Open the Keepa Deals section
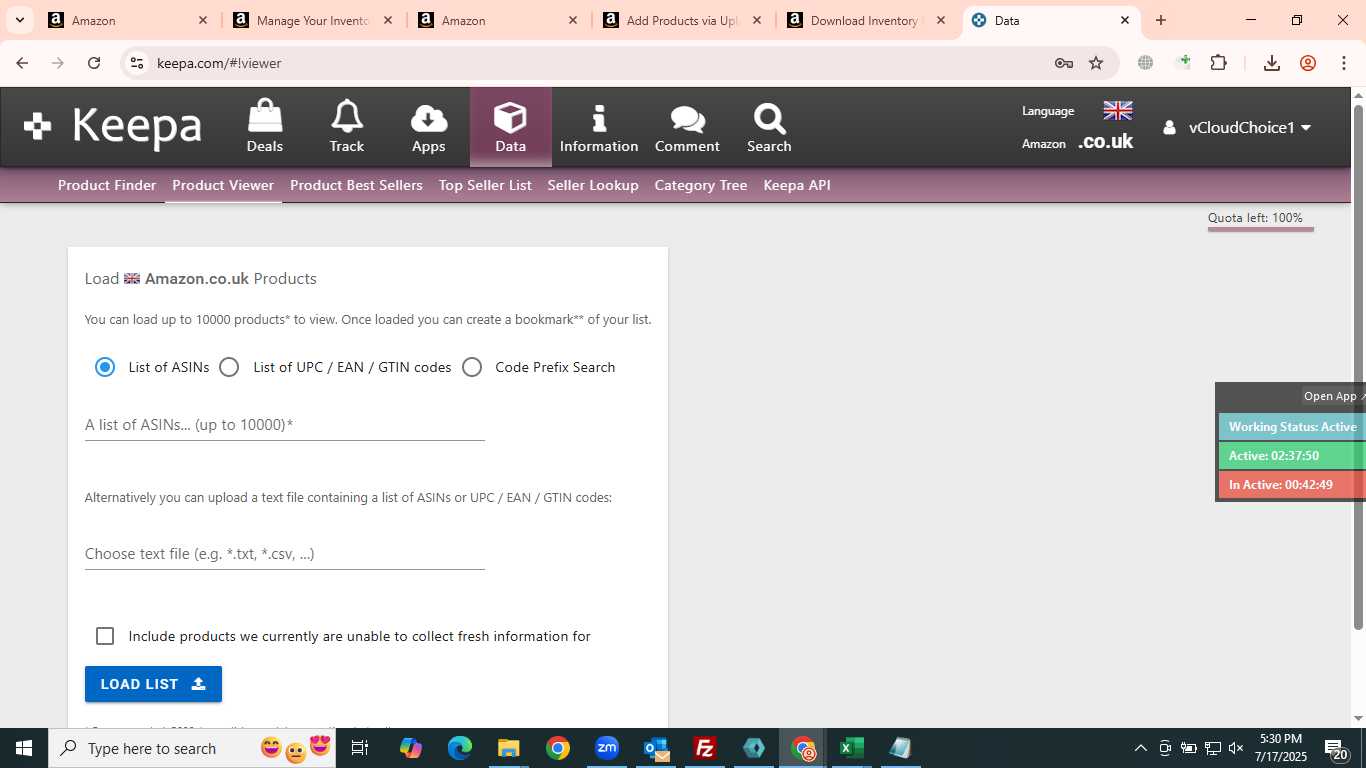The image size is (1366, 768). click(x=265, y=127)
